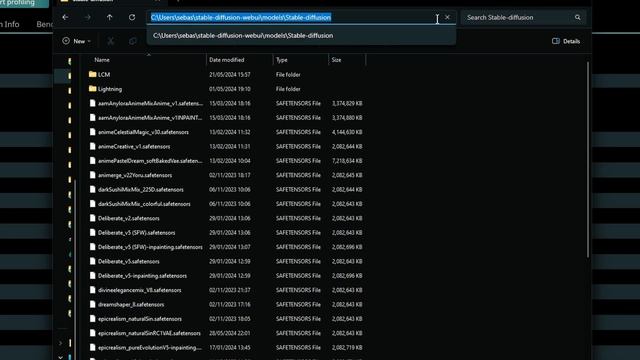The width and height of the screenshot is (640, 360).
Task: Sort by Date modified column
Action: (x=227, y=60)
